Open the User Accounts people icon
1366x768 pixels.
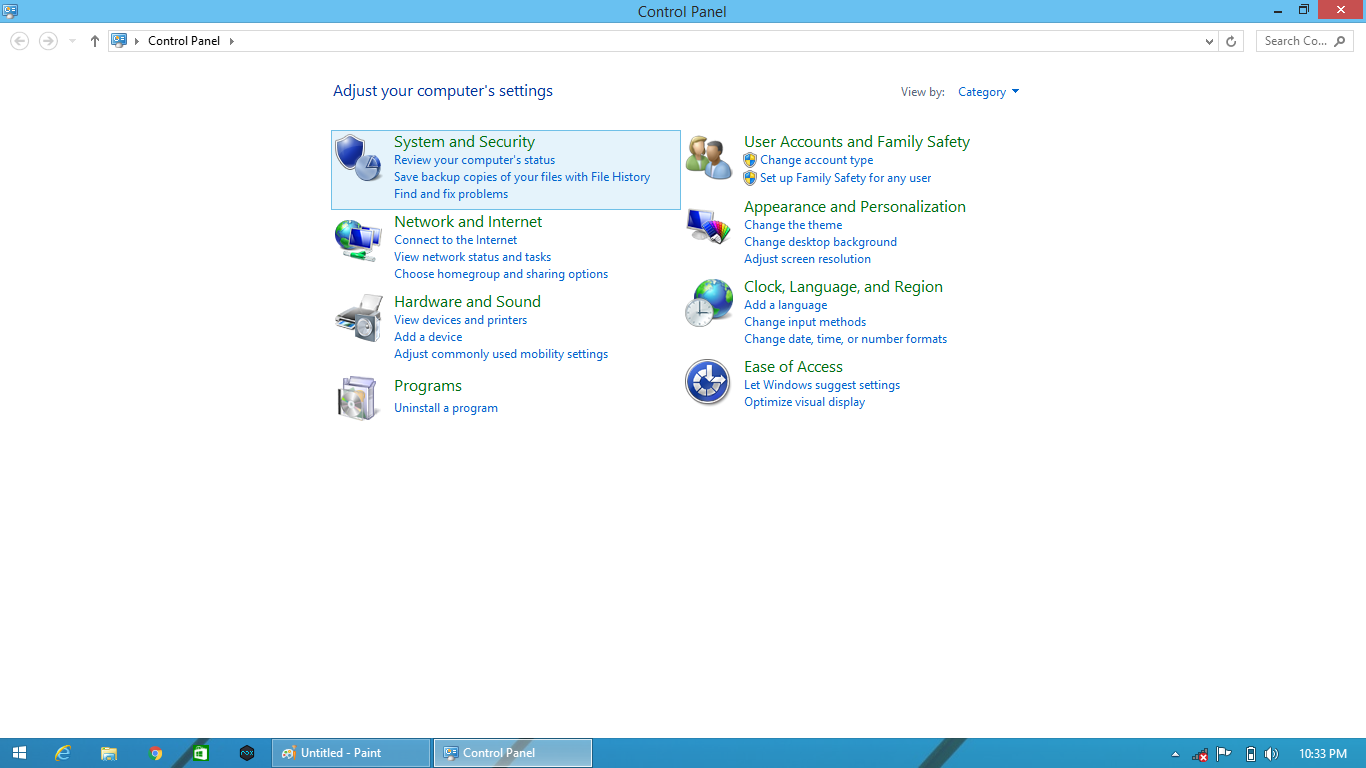pyautogui.click(x=709, y=158)
